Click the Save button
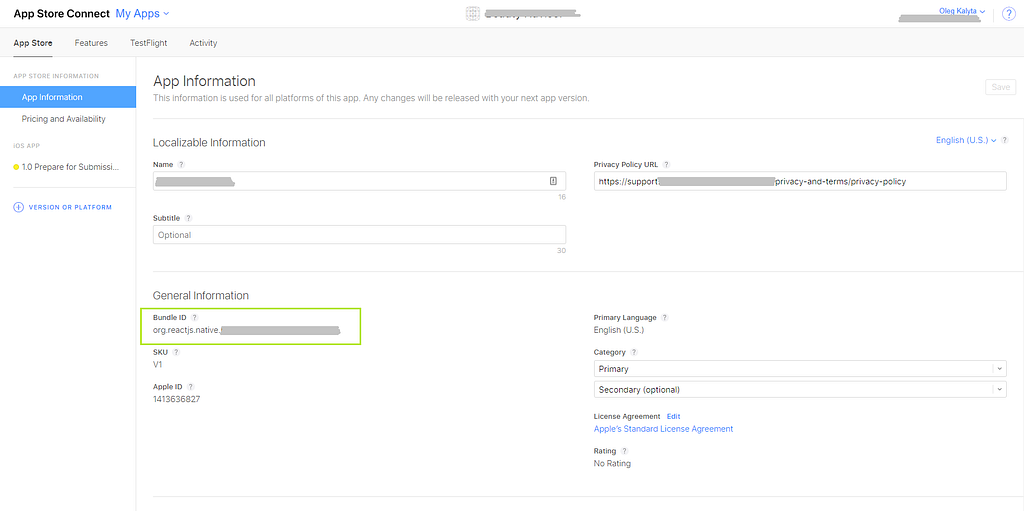 [1000, 87]
